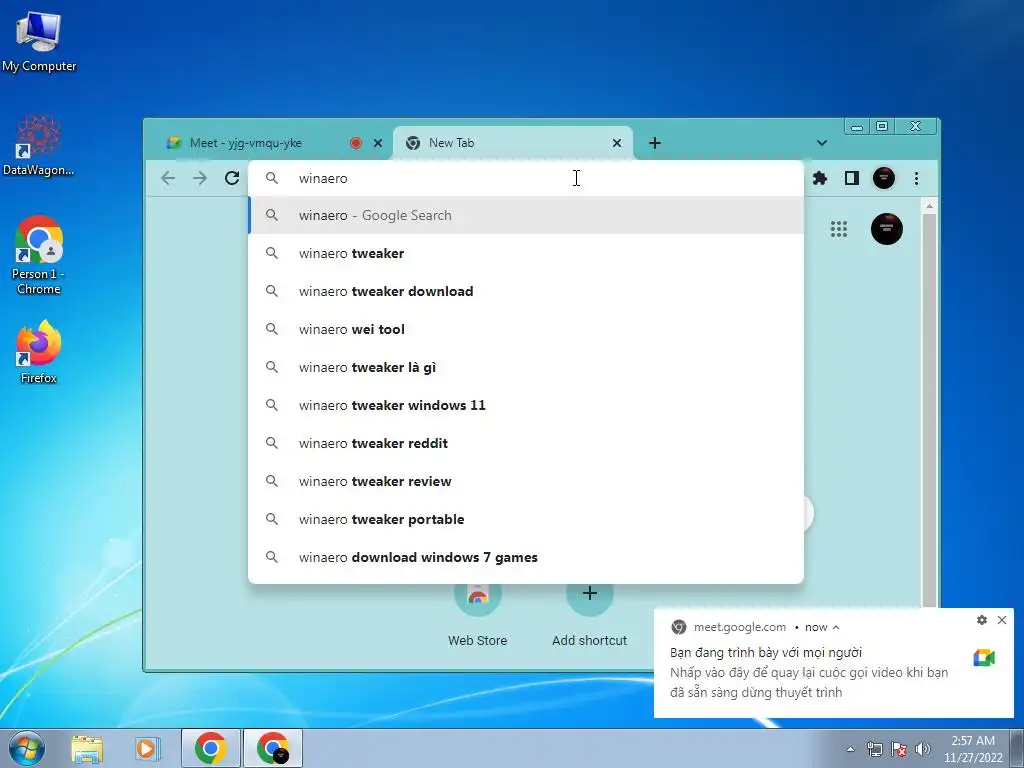Viewport: 1024px width, 768px height.
Task: Click the Google Meet camera icon in notification
Action: point(984,658)
